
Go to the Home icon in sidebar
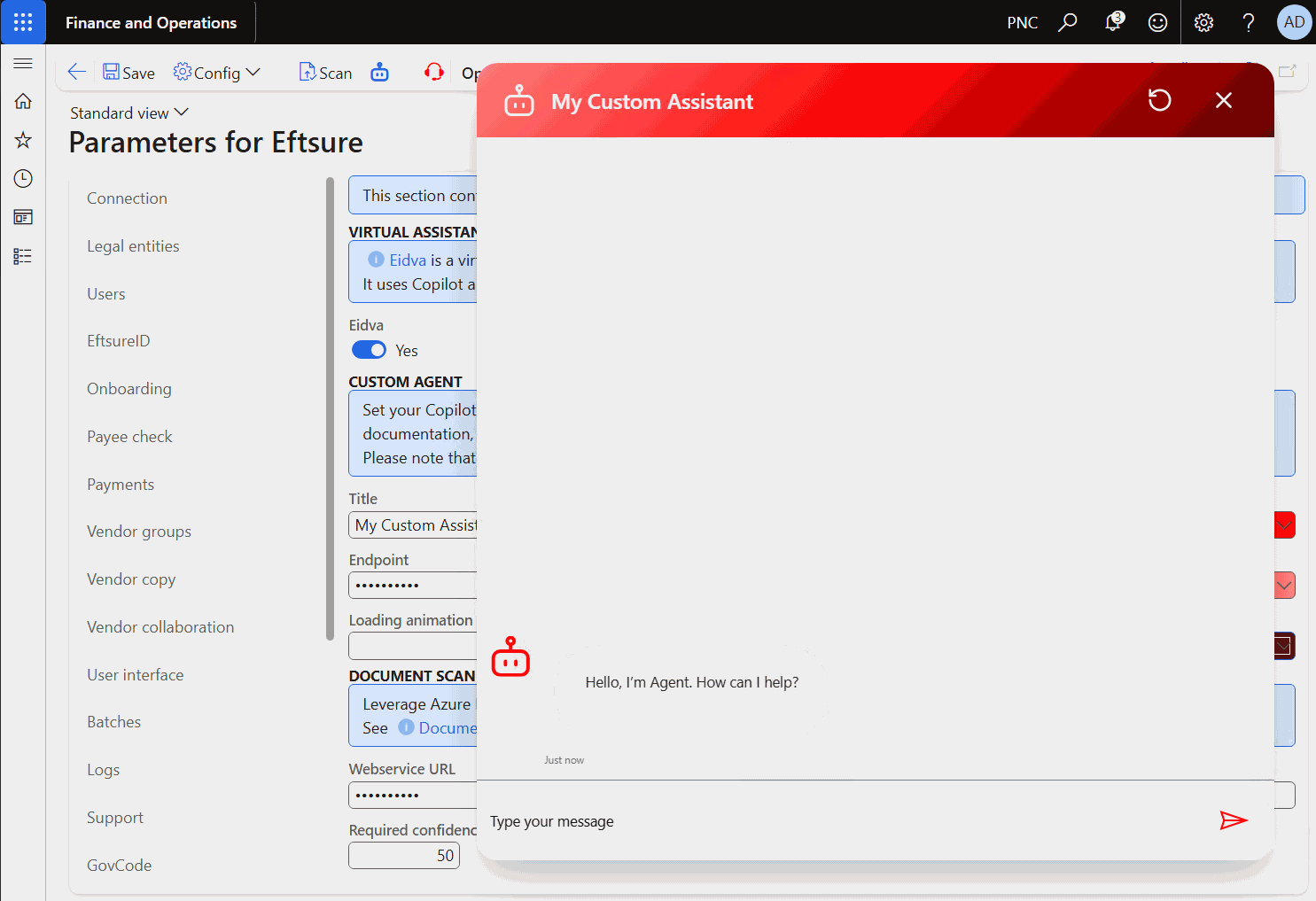point(23,101)
